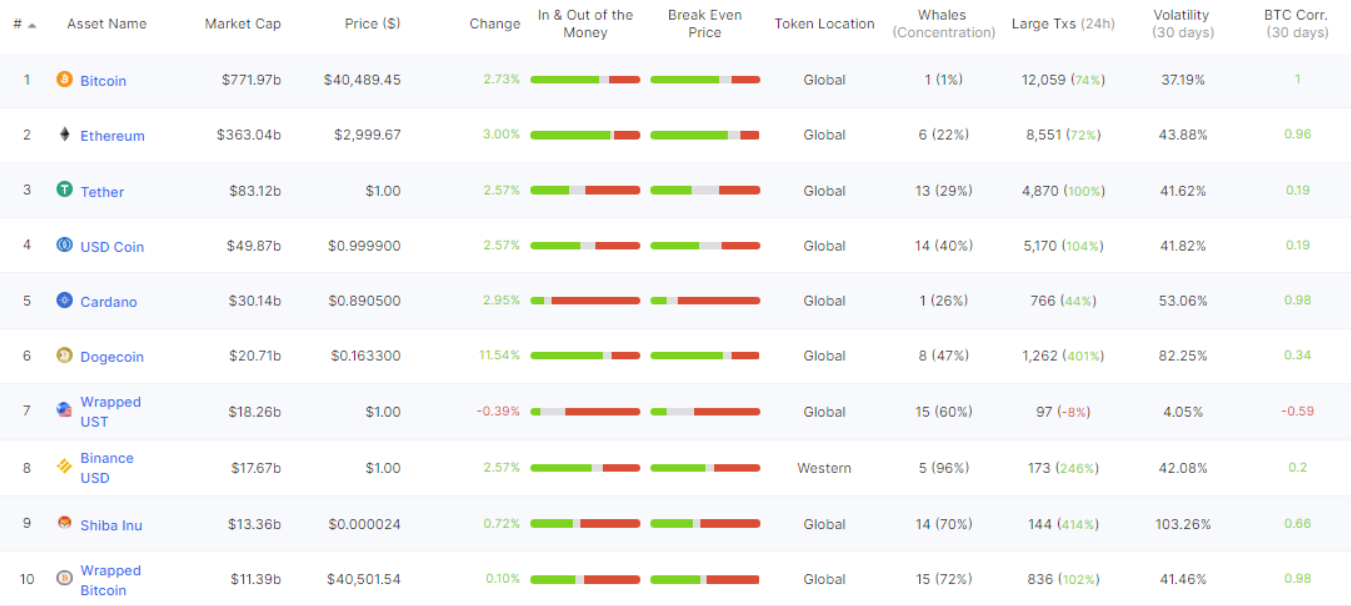The height and width of the screenshot is (606, 1351).
Task: Click Wrapped UST's large transactions 97 value
Action: click(1044, 412)
